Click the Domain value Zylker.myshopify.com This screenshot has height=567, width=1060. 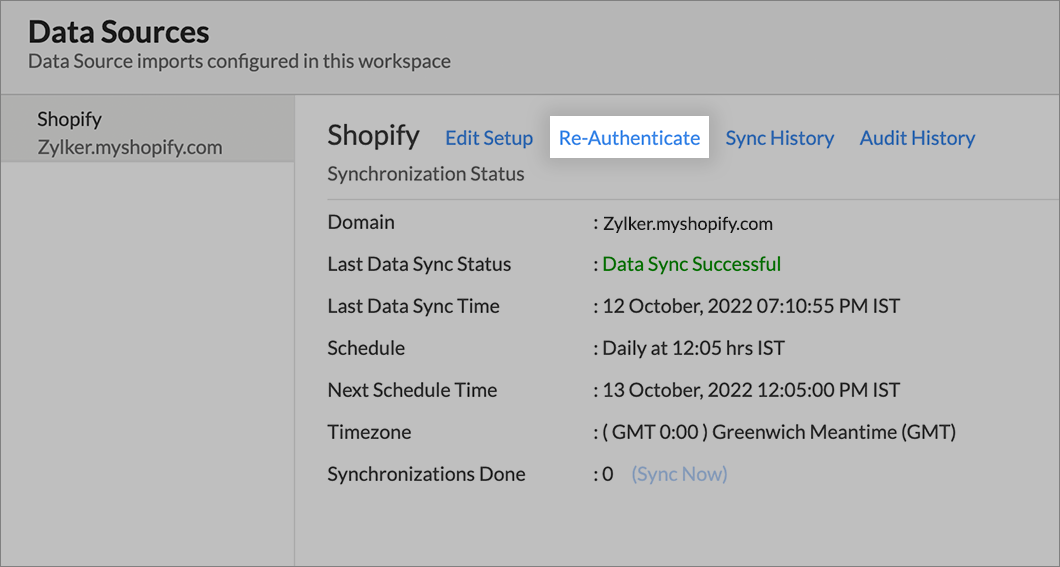pos(688,224)
